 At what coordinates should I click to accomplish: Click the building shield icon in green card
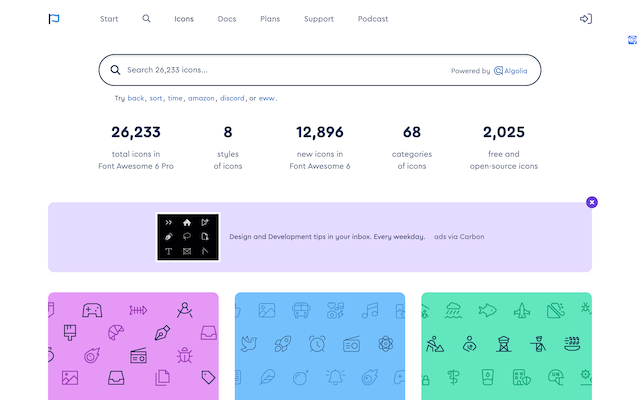[522, 378]
